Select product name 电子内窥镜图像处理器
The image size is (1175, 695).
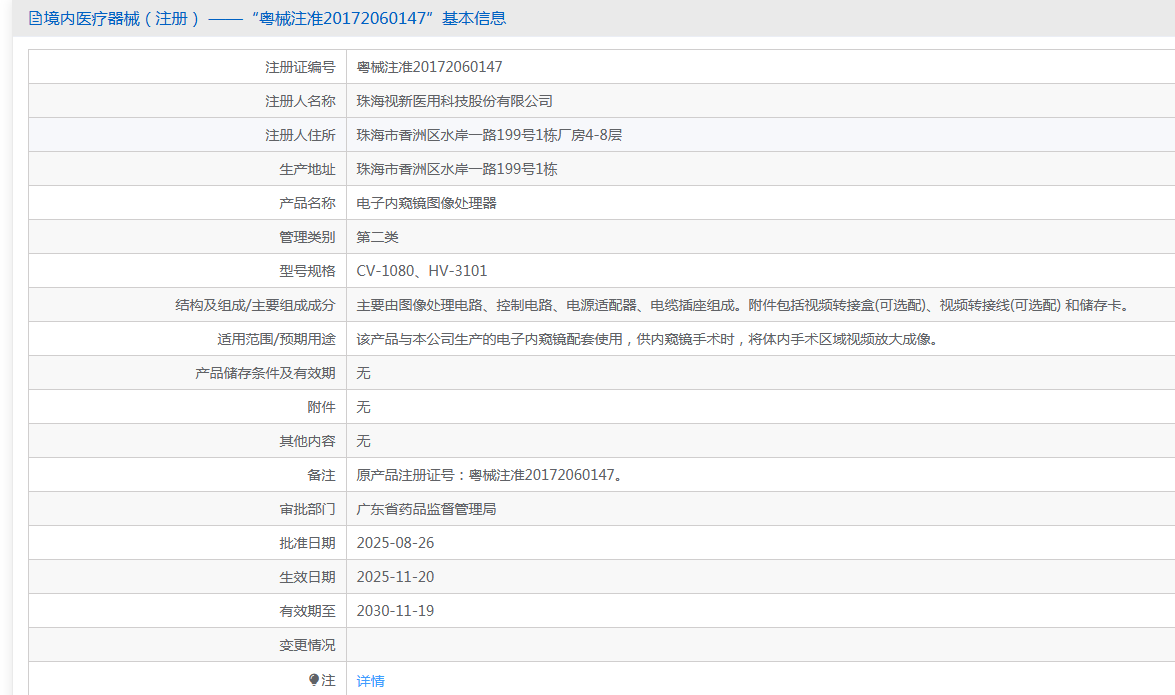pyautogui.click(x=426, y=203)
